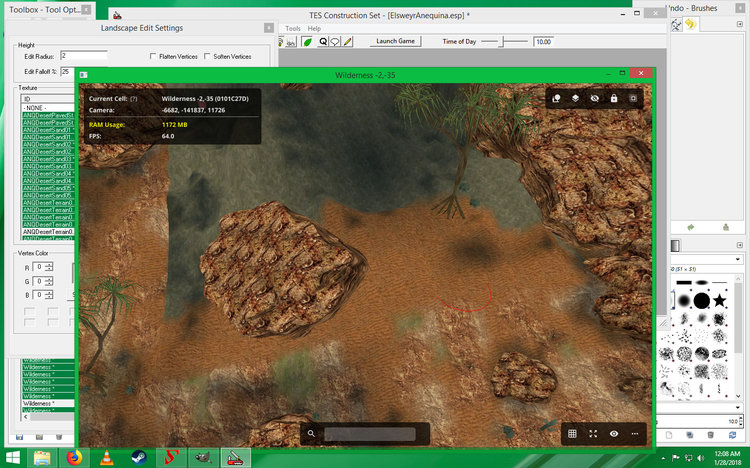750x468 pixels.
Task: Open the Undo panel tab menu arrow
Action: (x=739, y=24)
